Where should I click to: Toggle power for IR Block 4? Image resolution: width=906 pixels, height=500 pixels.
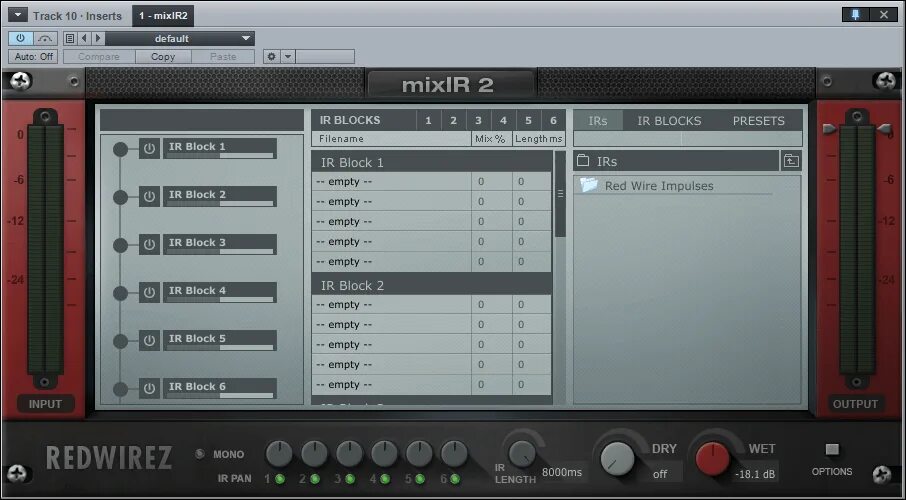(149, 292)
